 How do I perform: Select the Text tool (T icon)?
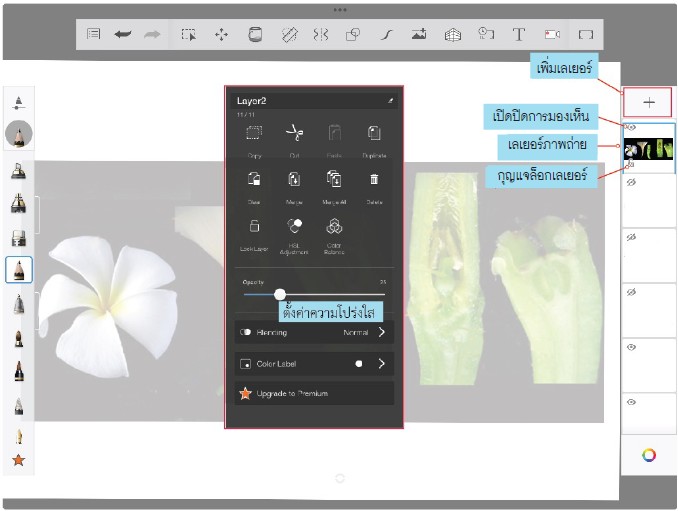click(518, 34)
